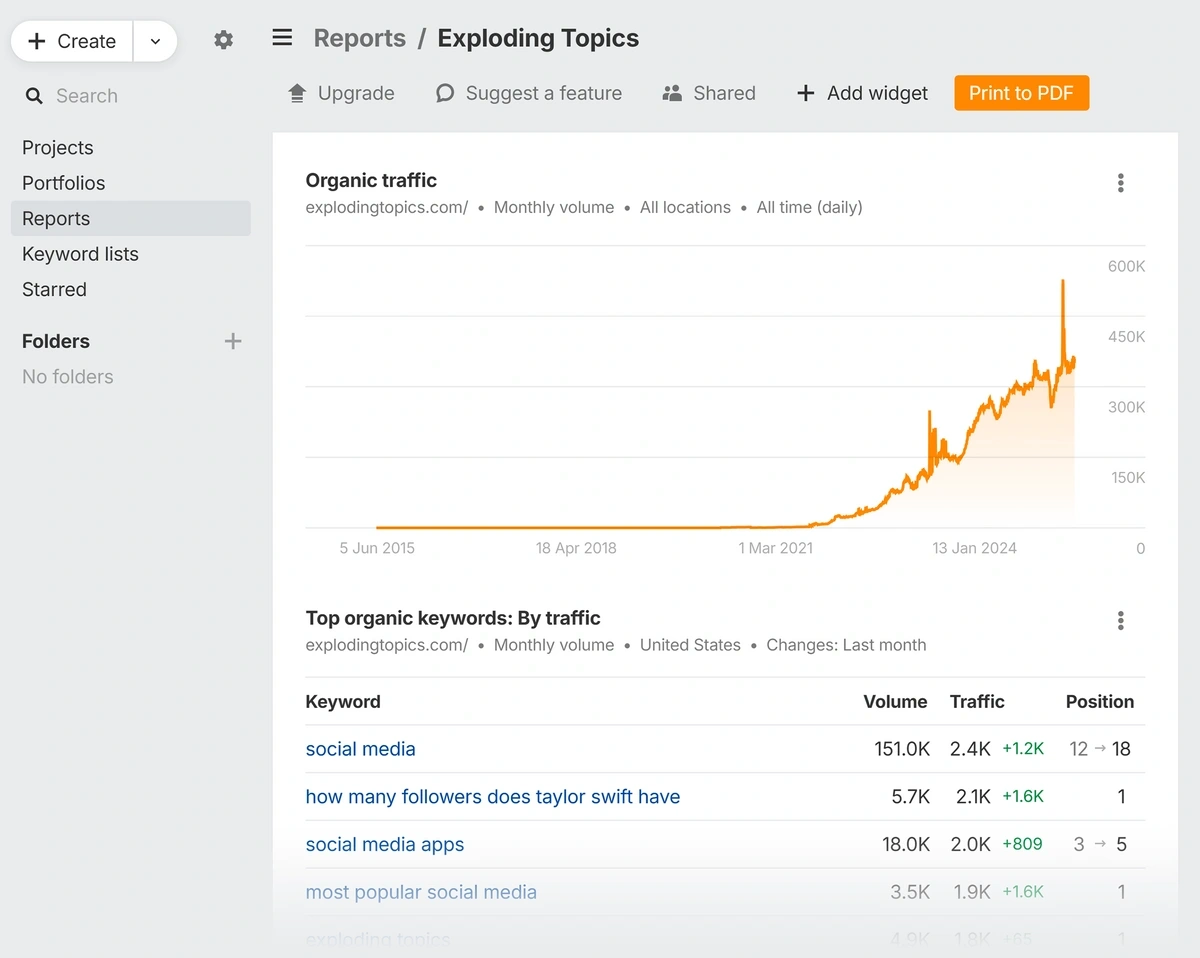The image size is (1200, 958).
Task: Open the exploding topics breadcrumb link
Action: [x=537, y=38]
